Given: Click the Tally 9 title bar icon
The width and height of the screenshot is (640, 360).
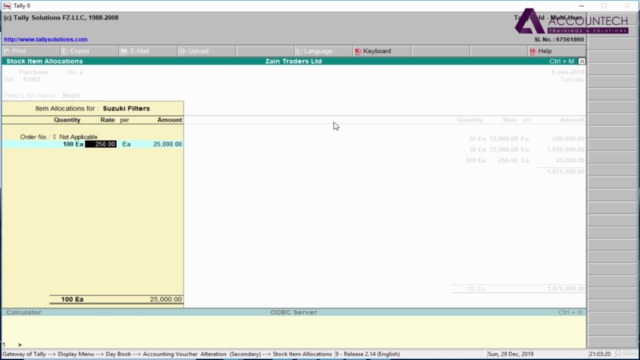Looking at the screenshot, I should point(7,6).
